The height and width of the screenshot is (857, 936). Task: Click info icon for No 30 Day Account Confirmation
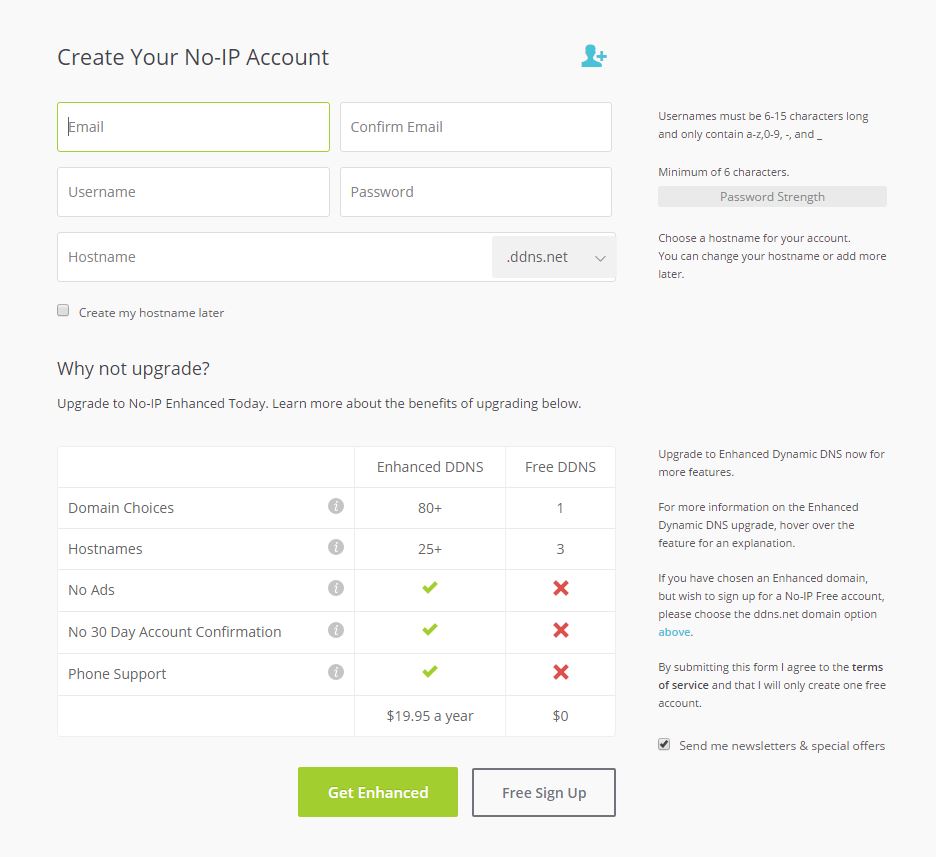click(x=336, y=630)
